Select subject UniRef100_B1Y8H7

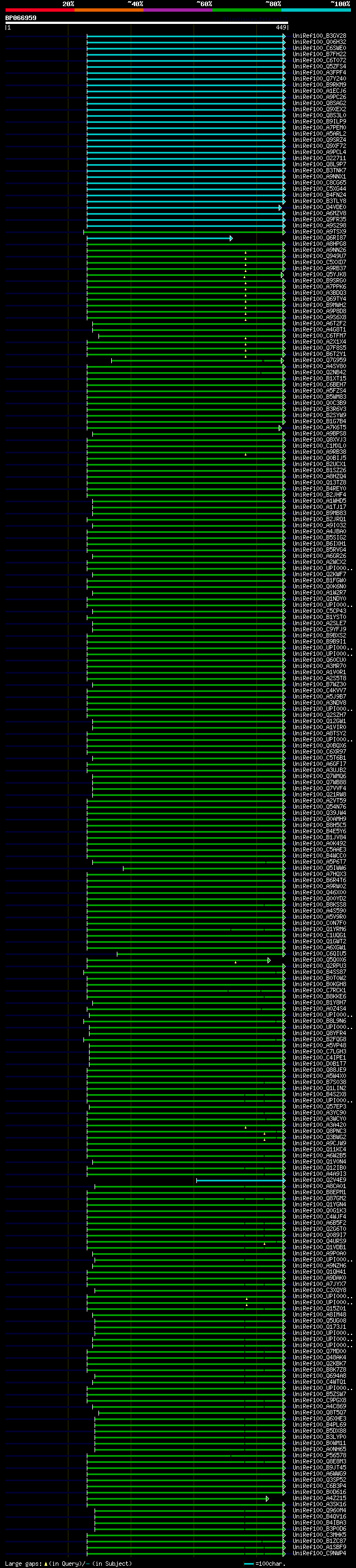pos(319,1002)
